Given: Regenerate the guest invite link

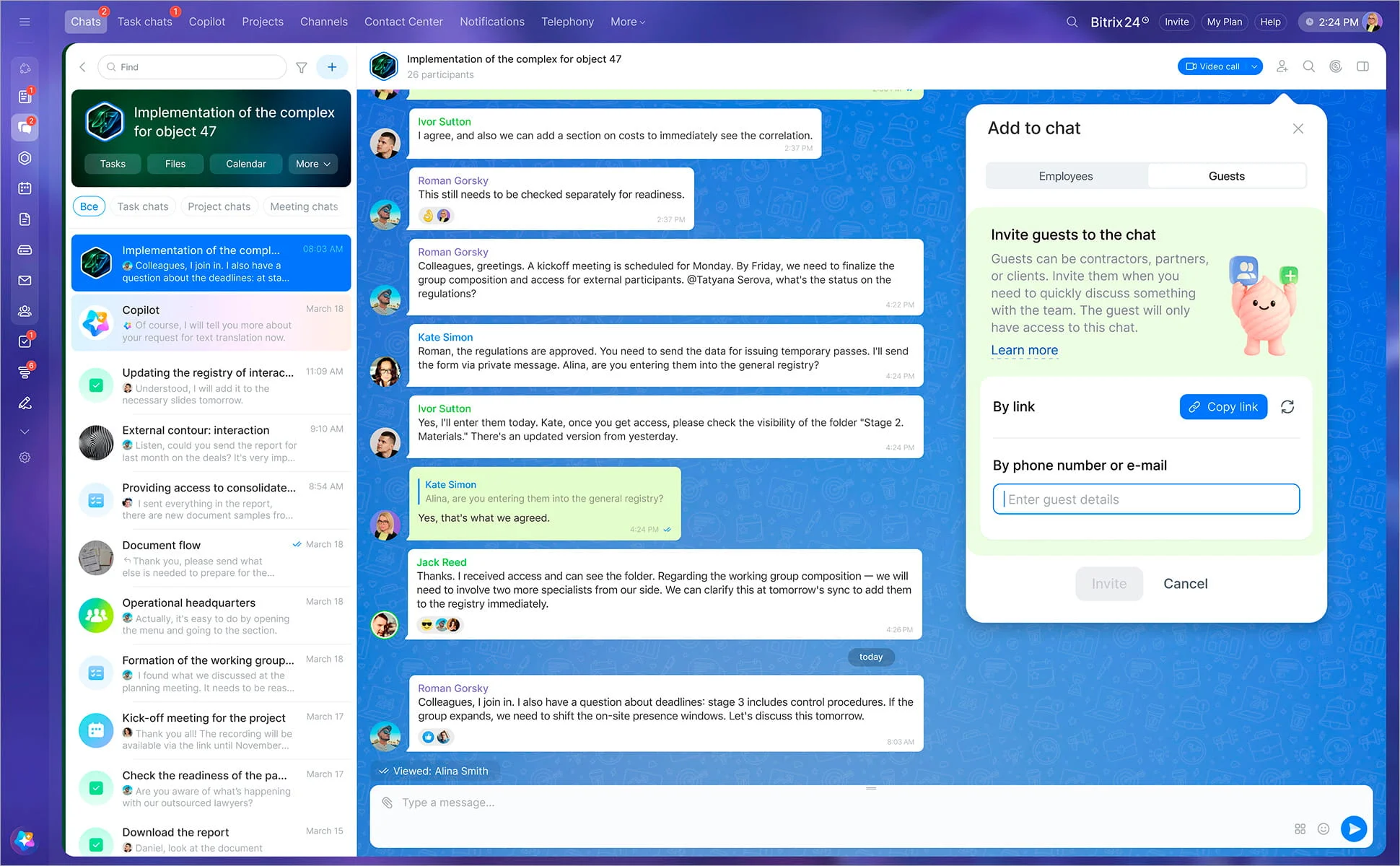Looking at the screenshot, I should pyautogui.click(x=1287, y=407).
